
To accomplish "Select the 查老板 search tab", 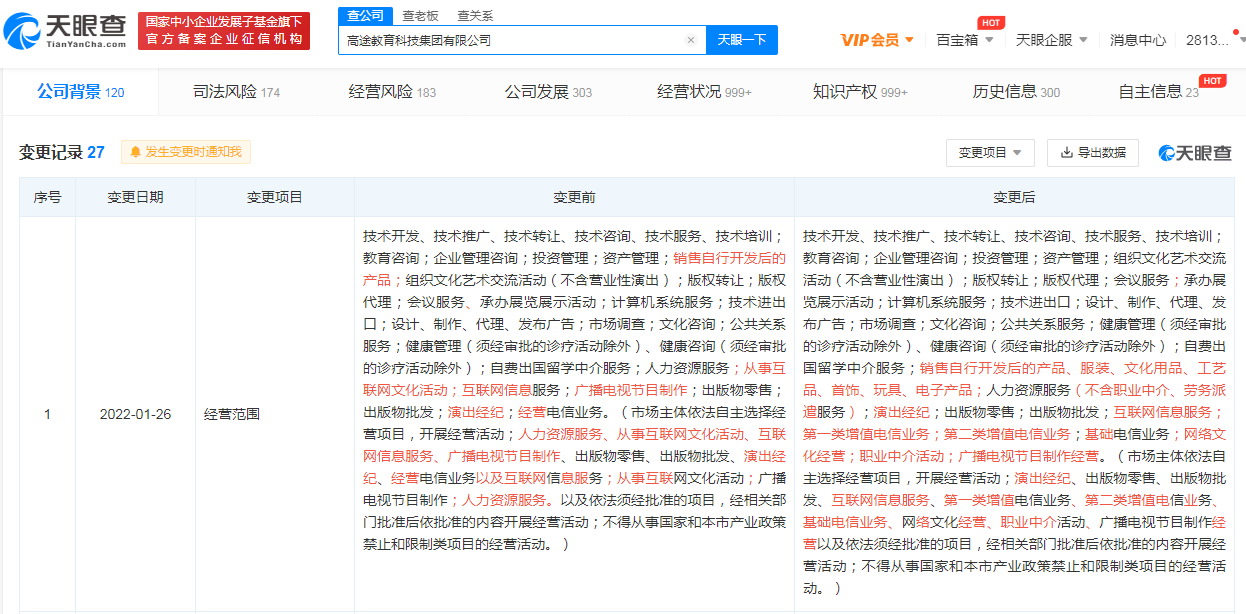I will 420,16.
